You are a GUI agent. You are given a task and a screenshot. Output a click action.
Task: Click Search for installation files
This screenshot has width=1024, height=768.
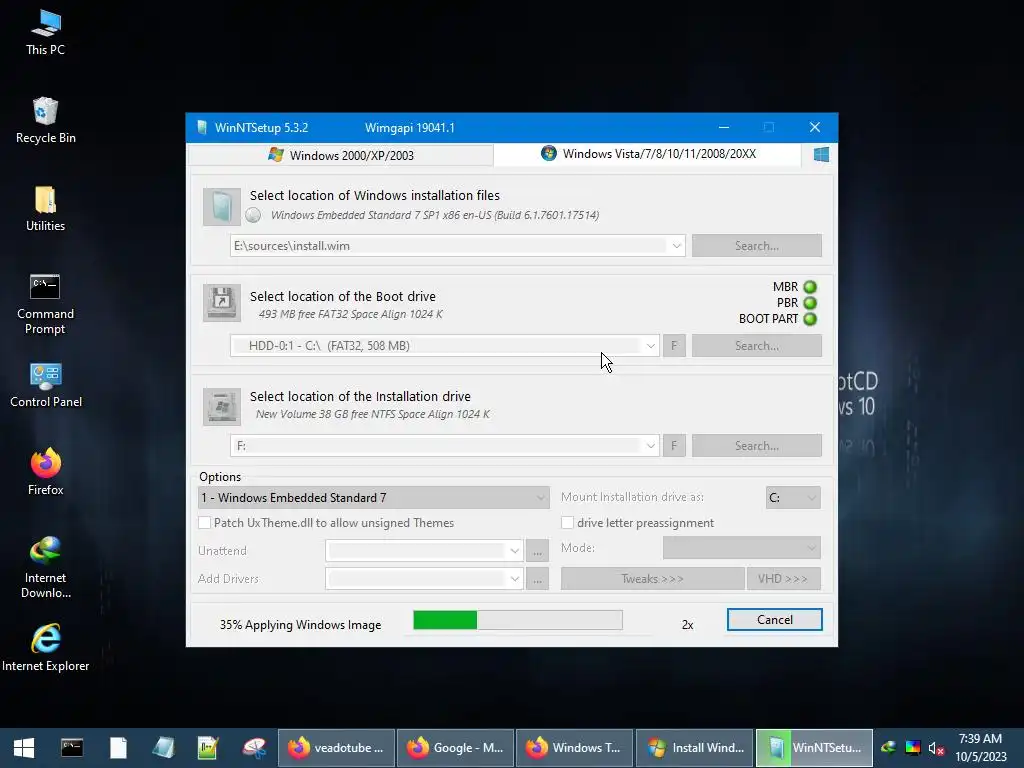[x=757, y=246]
